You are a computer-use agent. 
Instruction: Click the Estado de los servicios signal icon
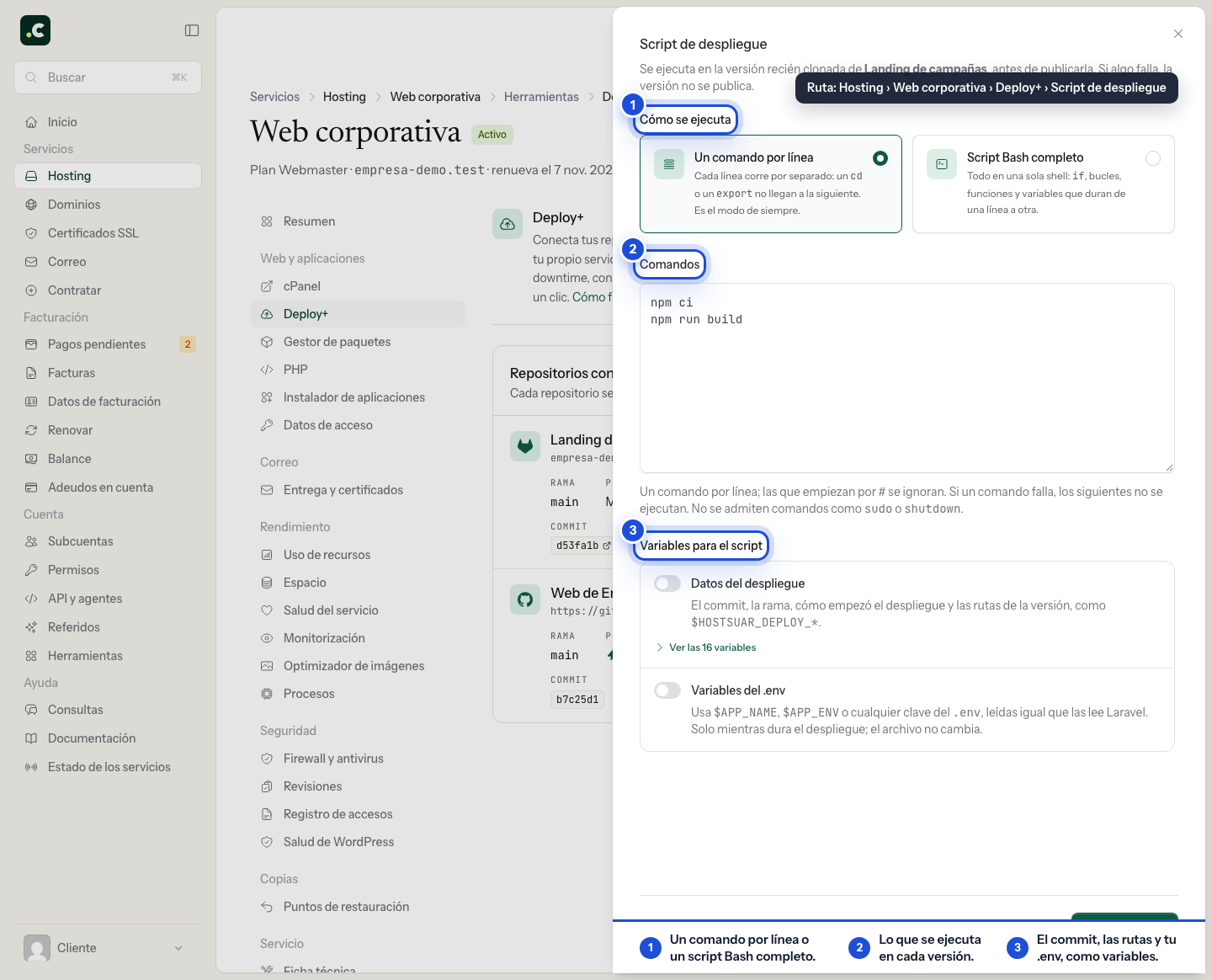coord(31,767)
